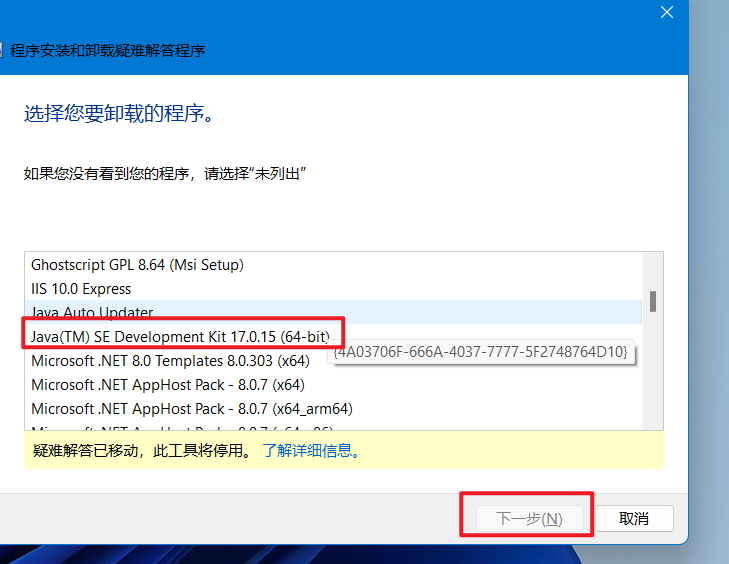Click the 取消 button
729x564 pixels.
tap(634, 519)
